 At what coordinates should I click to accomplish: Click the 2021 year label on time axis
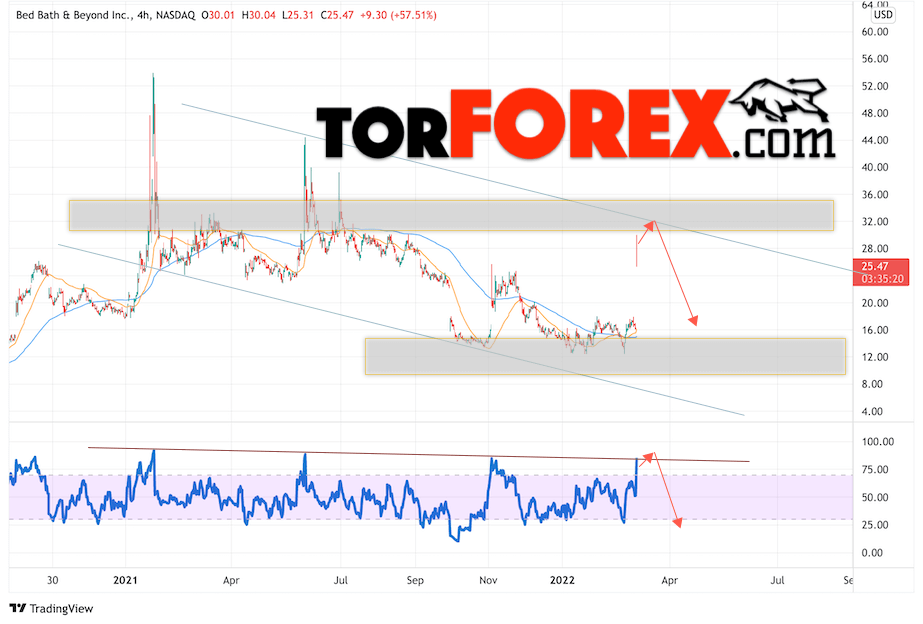click(x=125, y=580)
